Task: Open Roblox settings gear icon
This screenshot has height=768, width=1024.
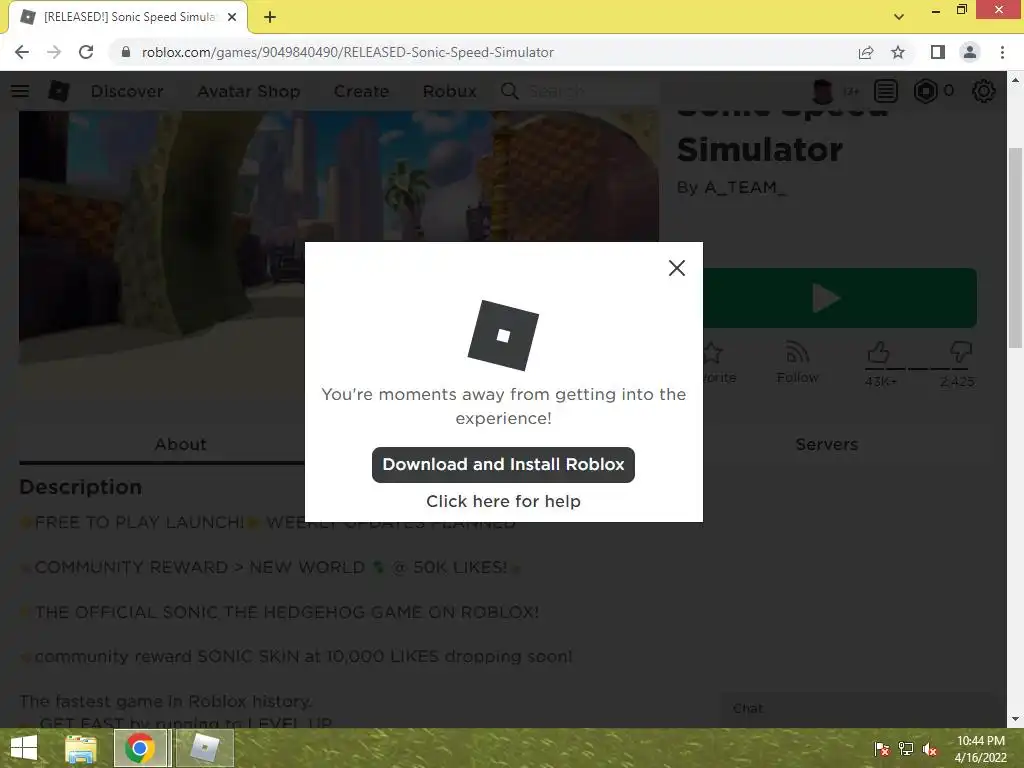Action: point(984,91)
